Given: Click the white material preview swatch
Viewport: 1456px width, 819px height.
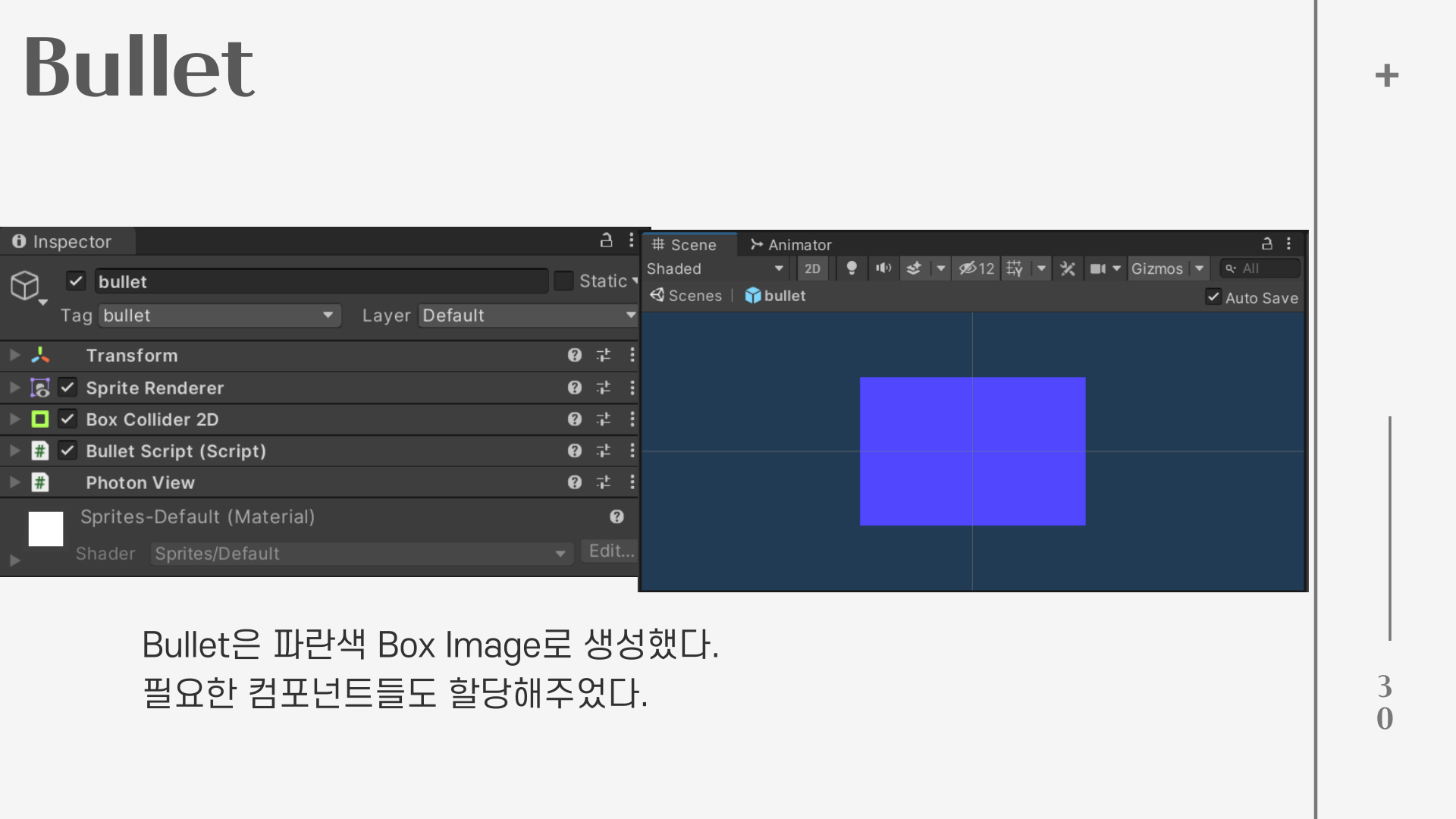Looking at the screenshot, I should (45, 529).
